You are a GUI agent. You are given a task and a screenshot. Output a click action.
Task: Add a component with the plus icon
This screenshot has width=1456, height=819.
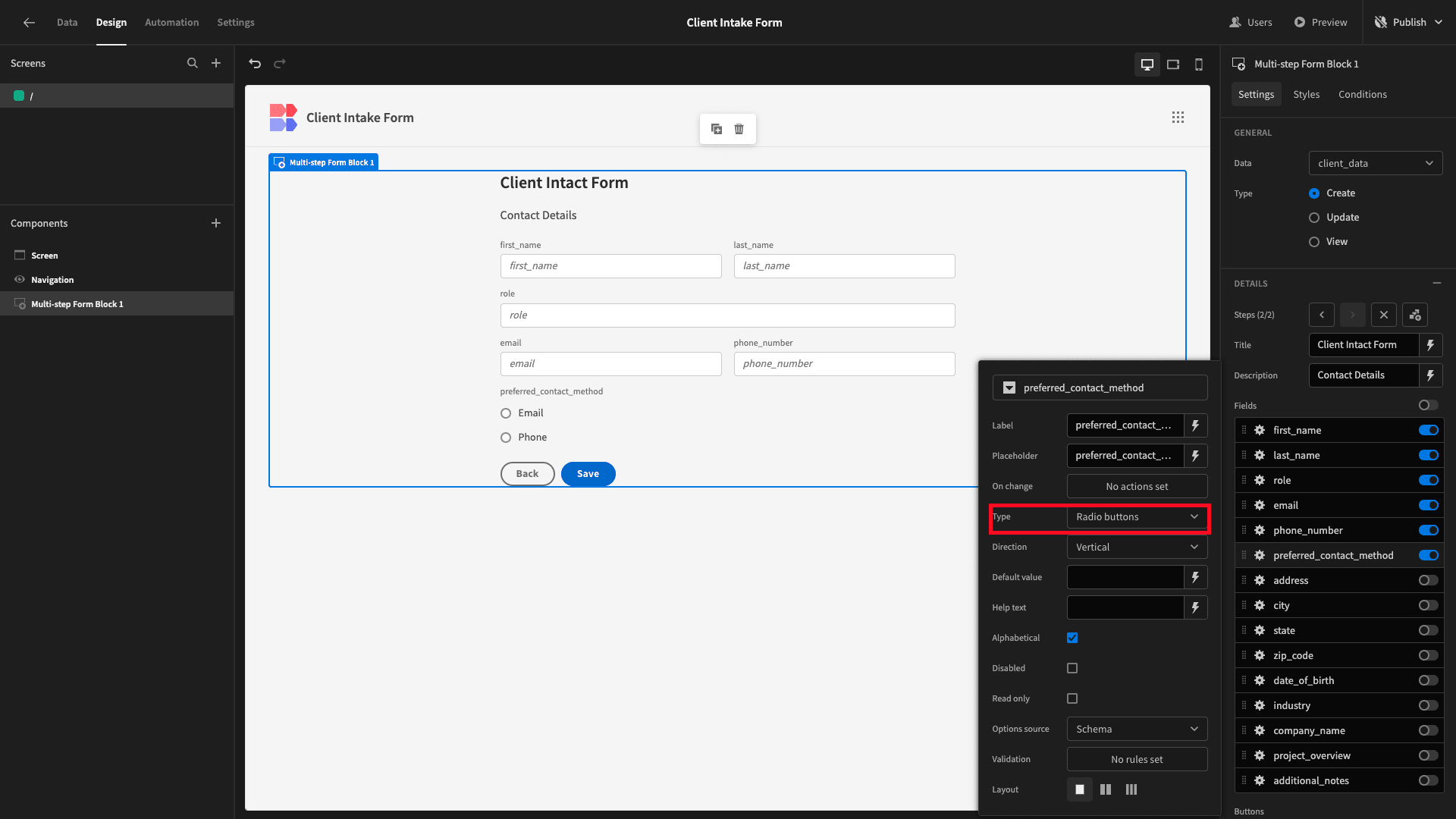click(216, 223)
